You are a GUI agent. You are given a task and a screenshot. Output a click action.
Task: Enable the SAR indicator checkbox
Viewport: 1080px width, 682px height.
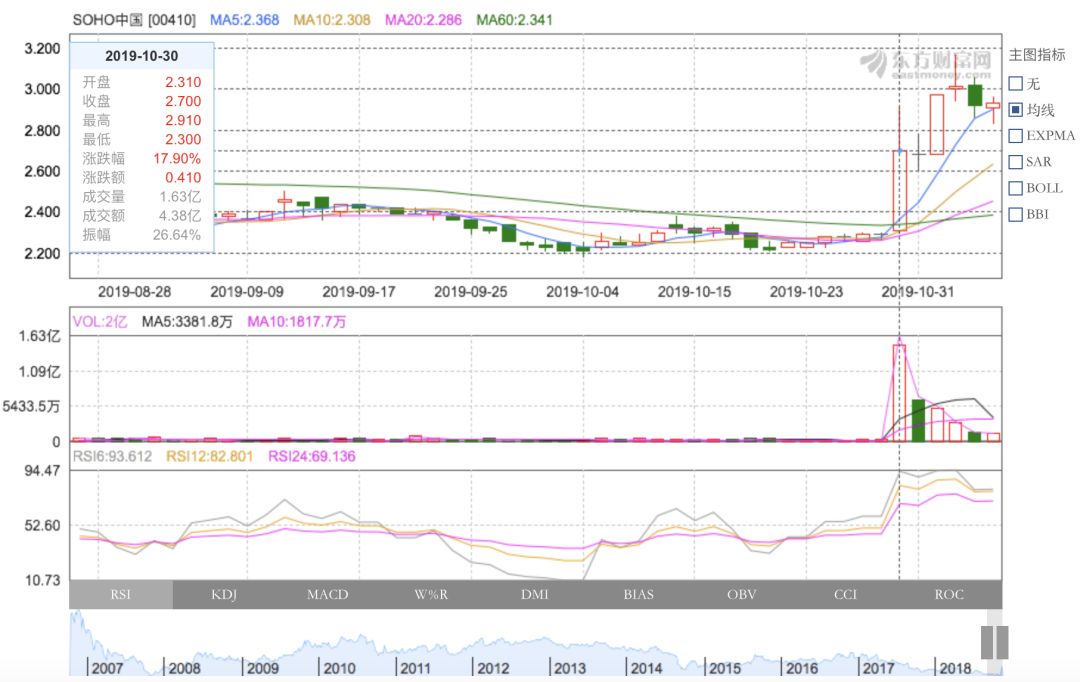[x=1015, y=162]
